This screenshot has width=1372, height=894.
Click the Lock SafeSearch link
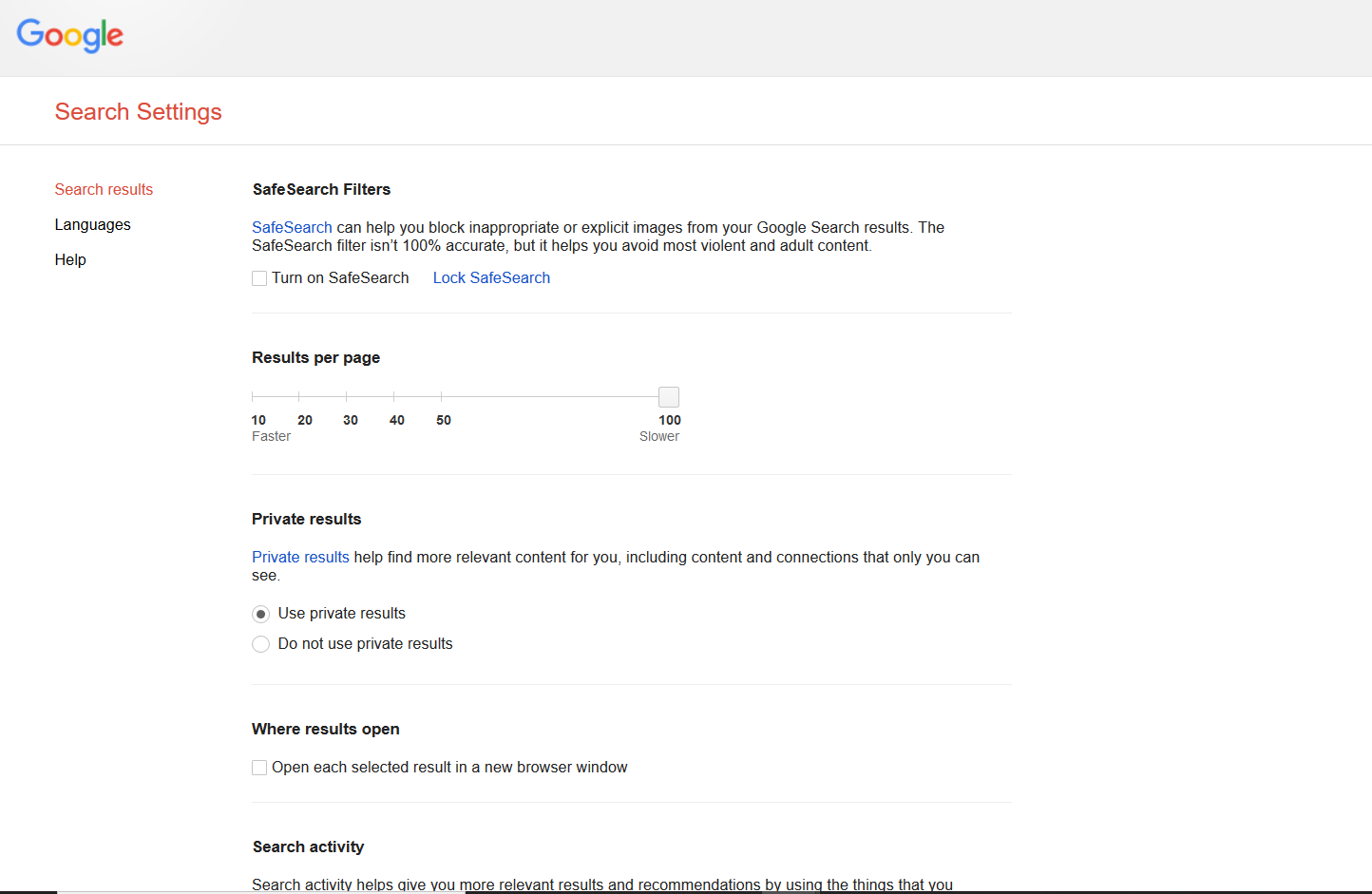point(491,277)
